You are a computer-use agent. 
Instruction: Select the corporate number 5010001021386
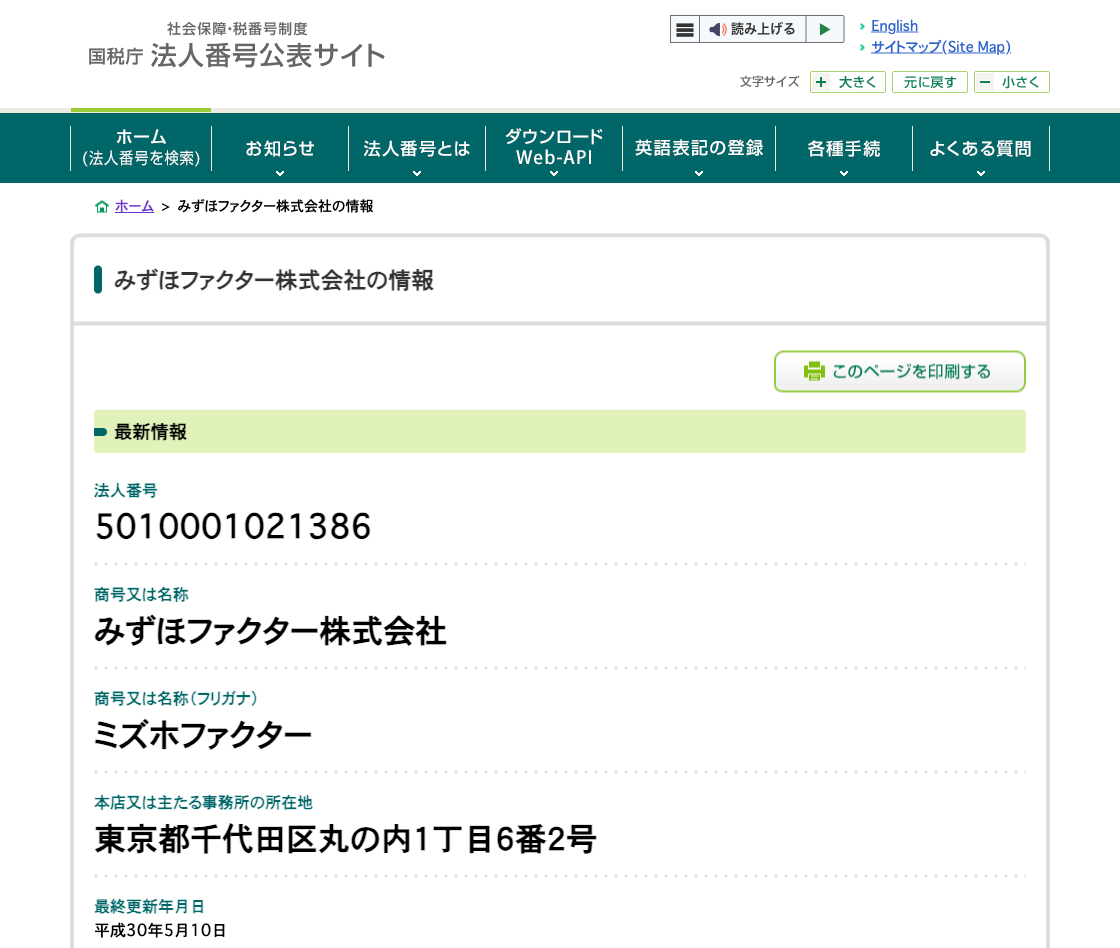233,527
